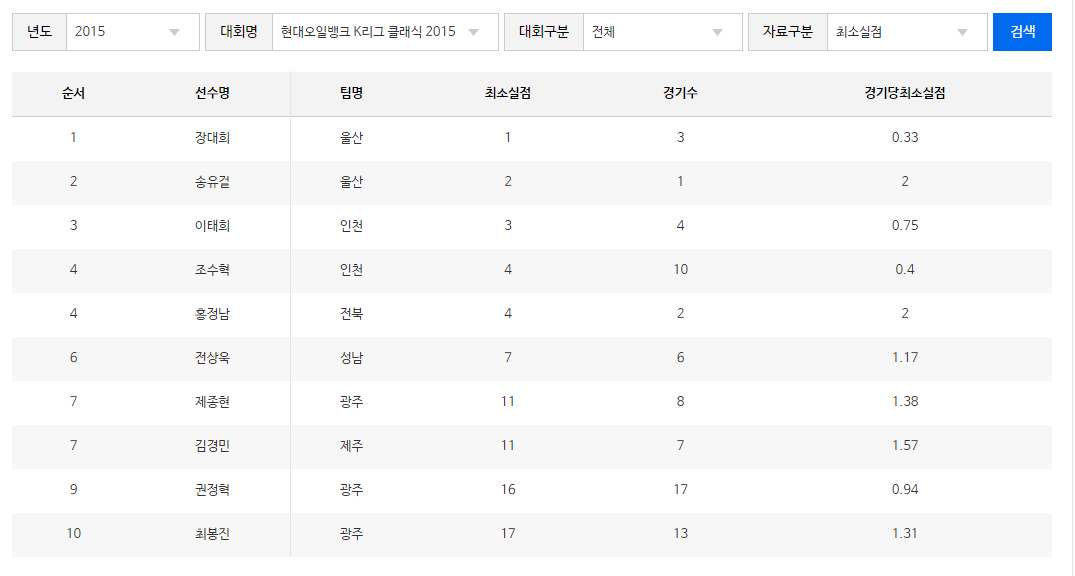Viewport: 1075px width, 576px height.
Task: Click player name 조수혁
Action: [212, 270]
